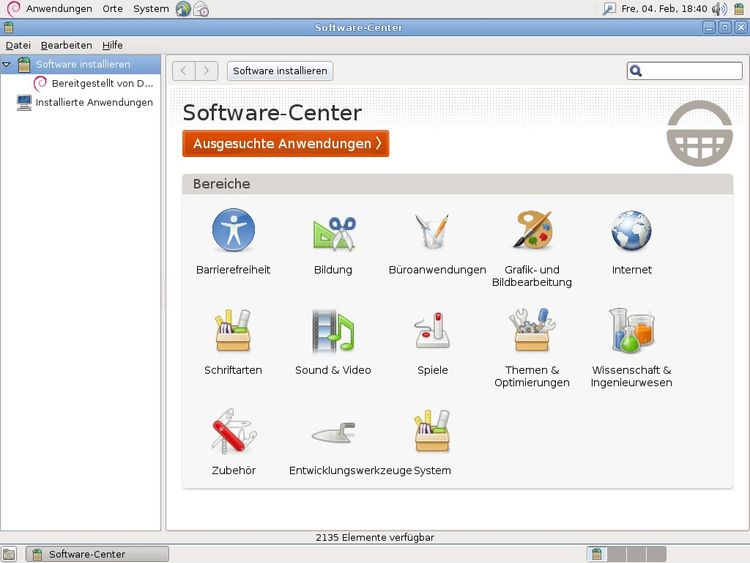Open the Entwicklungswerkzeuge category
The height and width of the screenshot is (563, 750).
click(333, 431)
